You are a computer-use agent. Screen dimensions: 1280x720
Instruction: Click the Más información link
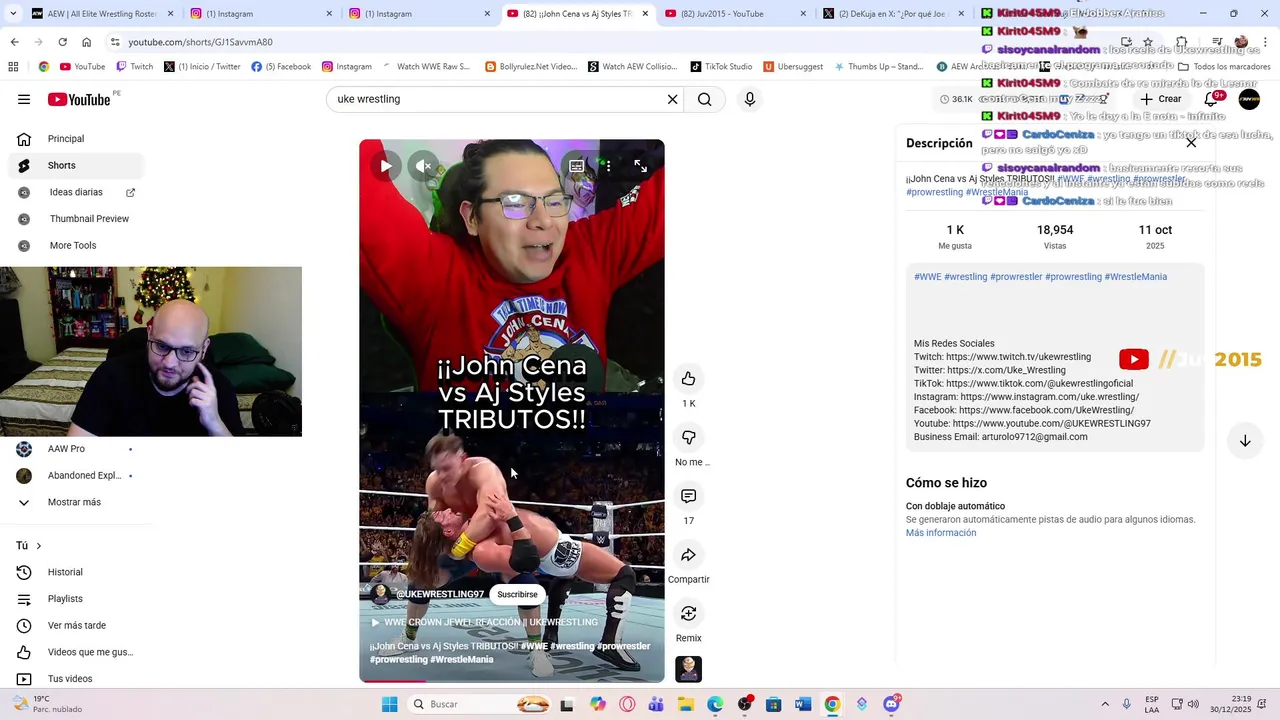pyautogui.click(x=941, y=533)
